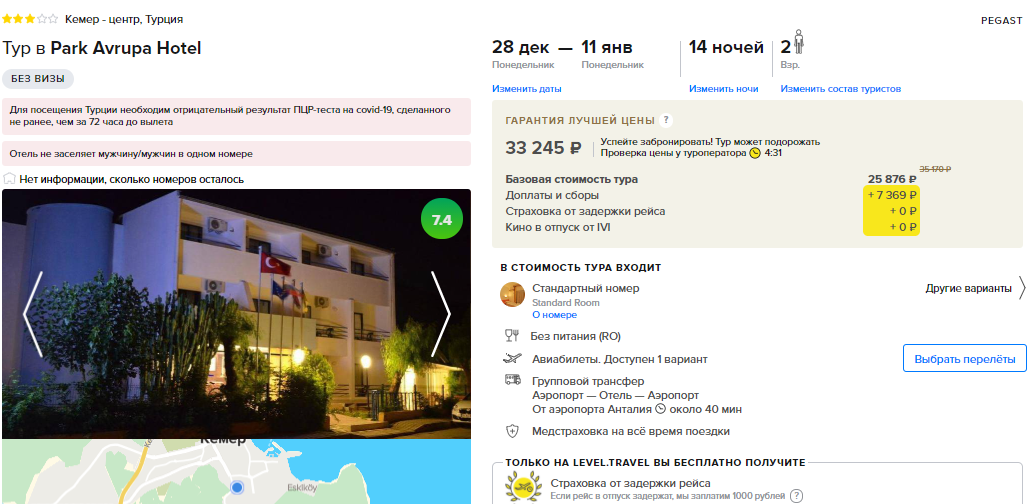Click the airplane tickets icon

[512, 358]
